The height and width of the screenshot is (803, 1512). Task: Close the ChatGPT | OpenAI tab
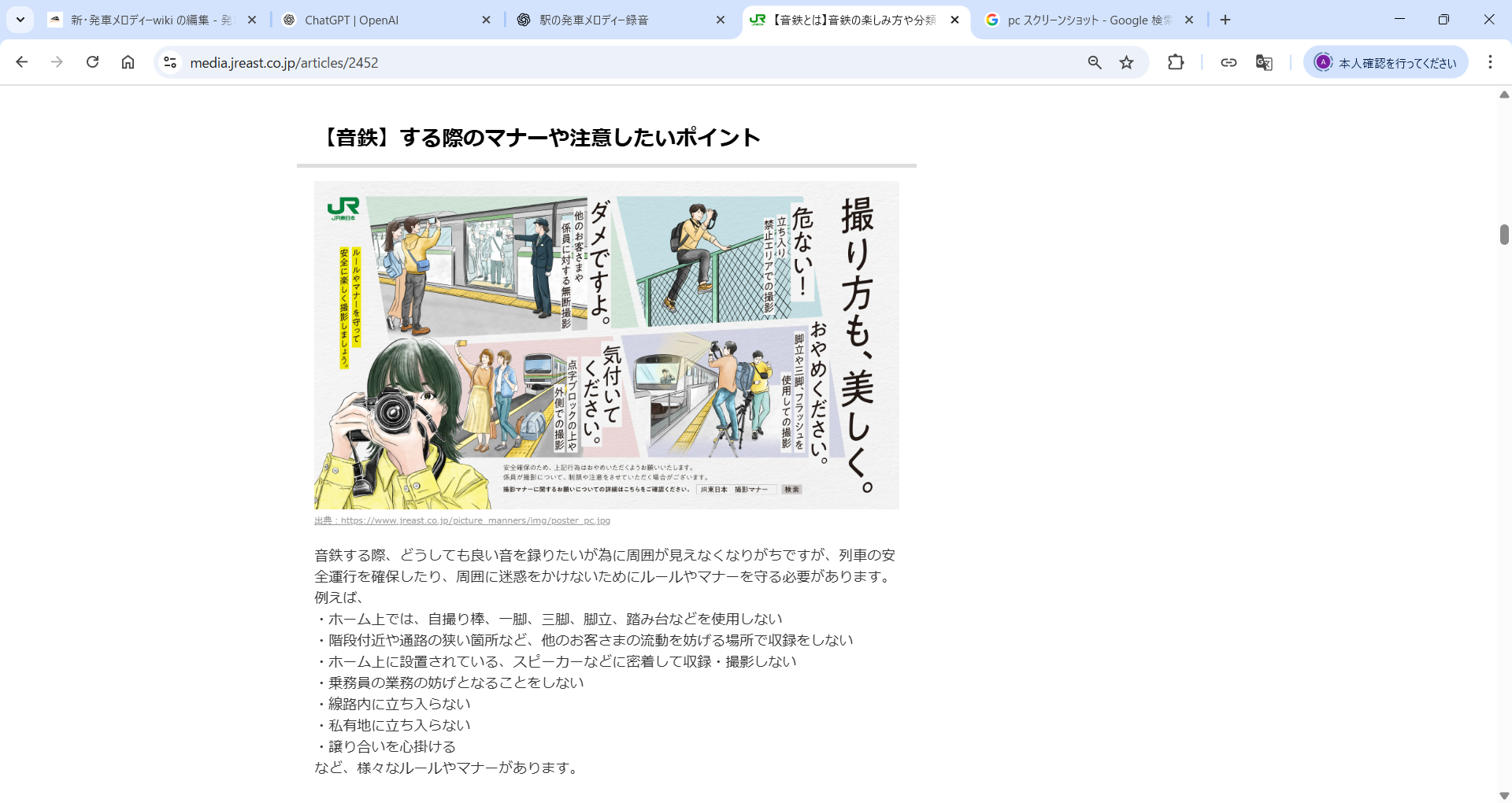pyautogui.click(x=486, y=20)
